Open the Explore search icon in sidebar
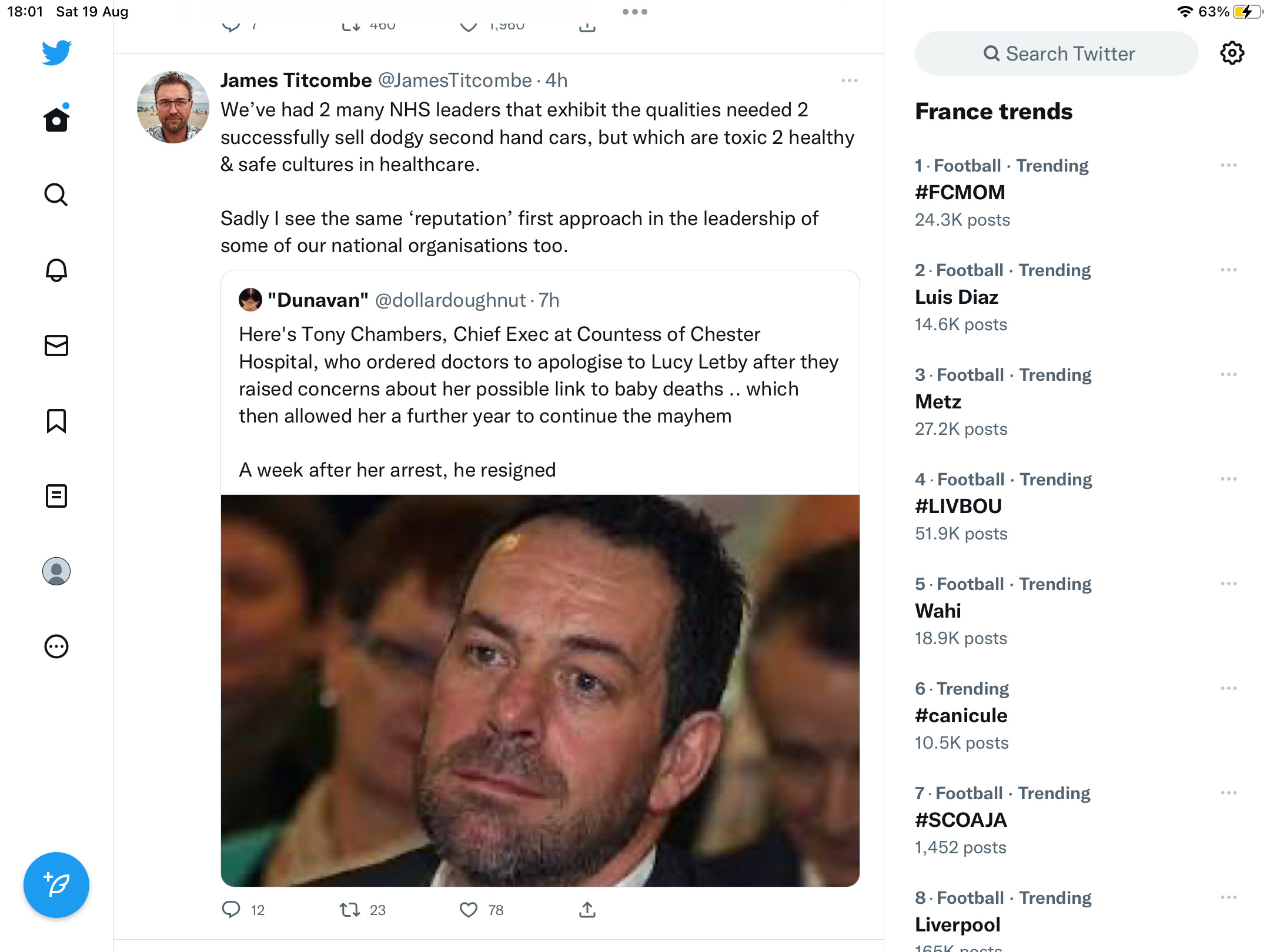The image size is (1270, 952). [56, 195]
